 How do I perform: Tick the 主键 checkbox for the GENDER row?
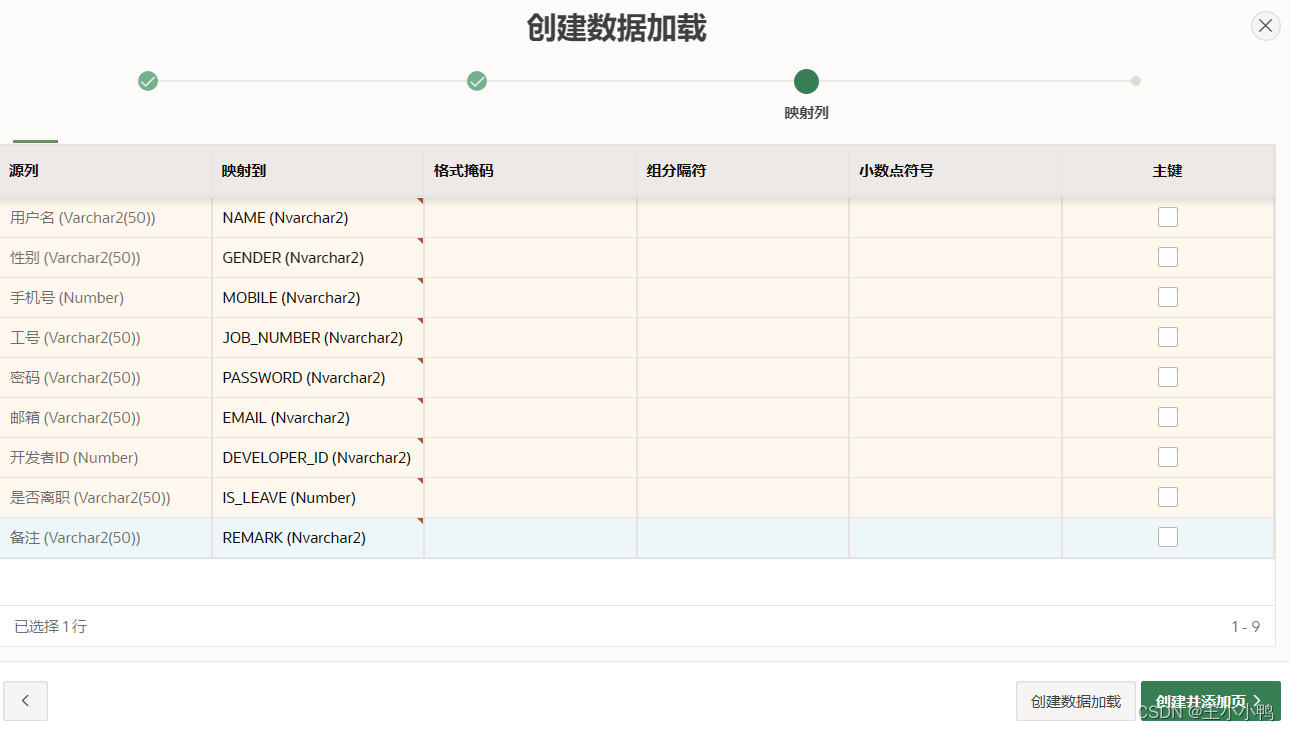click(1167, 257)
